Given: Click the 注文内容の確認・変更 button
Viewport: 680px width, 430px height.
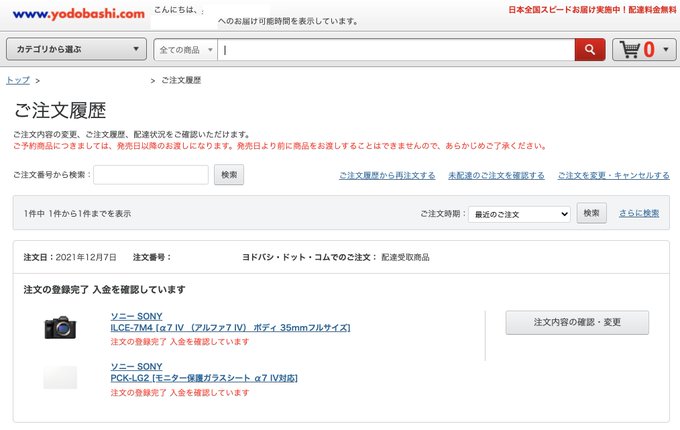Looking at the screenshot, I should (577, 322).
